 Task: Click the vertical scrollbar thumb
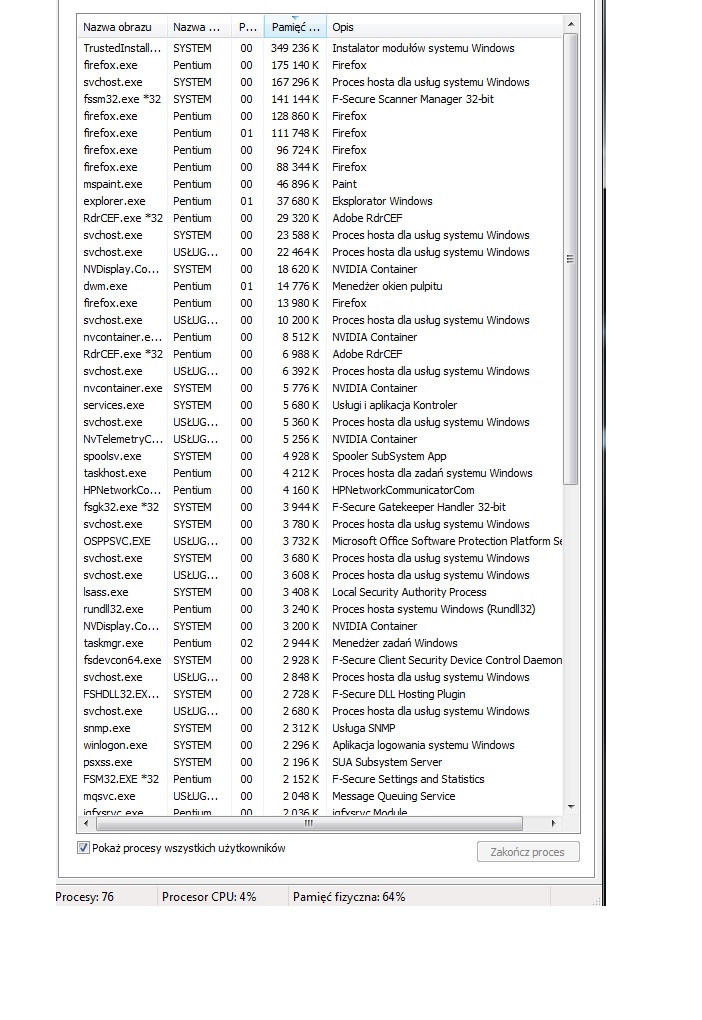coord(571,258)
